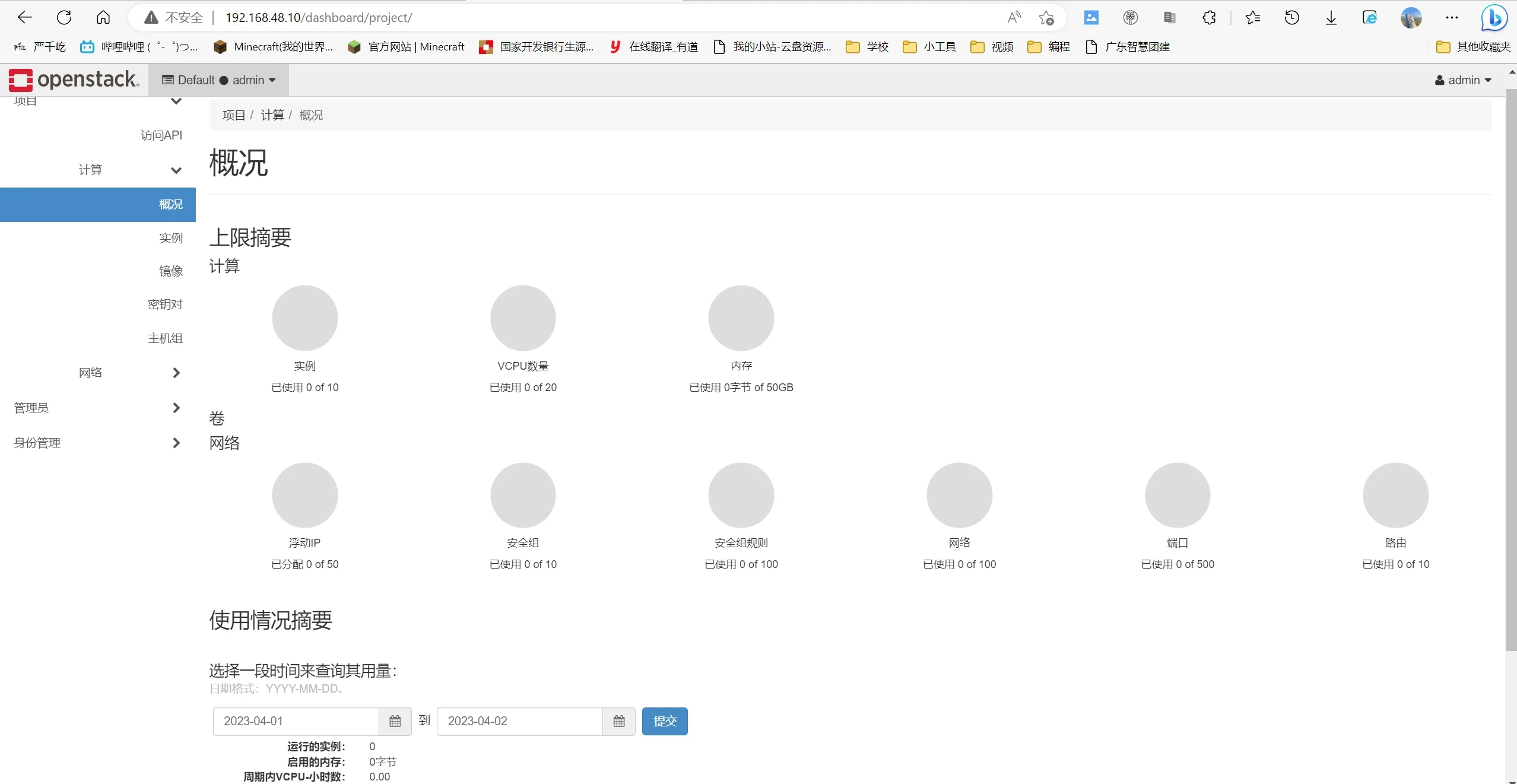Select 密钥对 in the sidebar
This screenshot has width=1517, height=784.
click(165, 304)
